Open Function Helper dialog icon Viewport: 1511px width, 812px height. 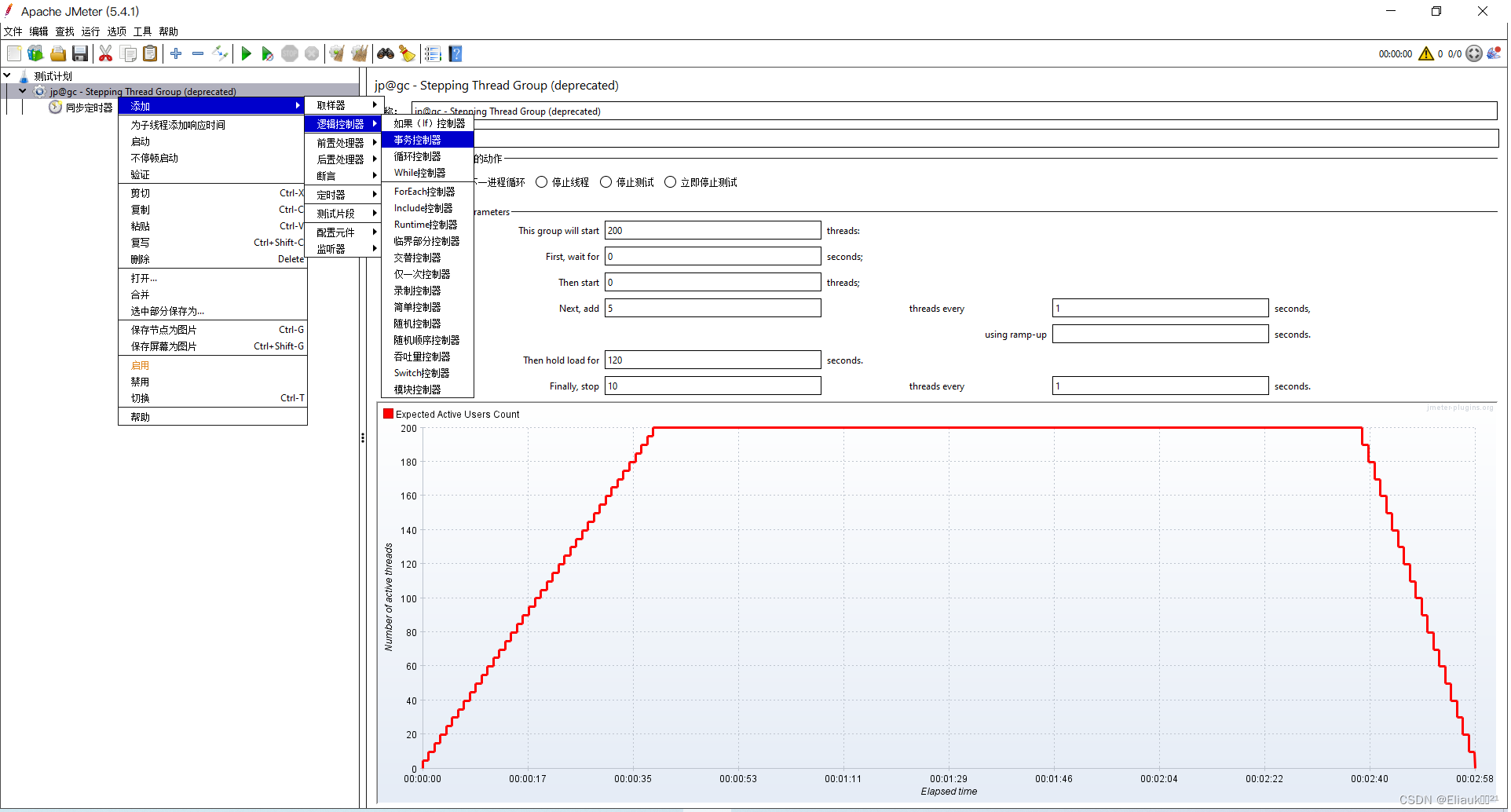pyautogui.click(x=433, y=53)
